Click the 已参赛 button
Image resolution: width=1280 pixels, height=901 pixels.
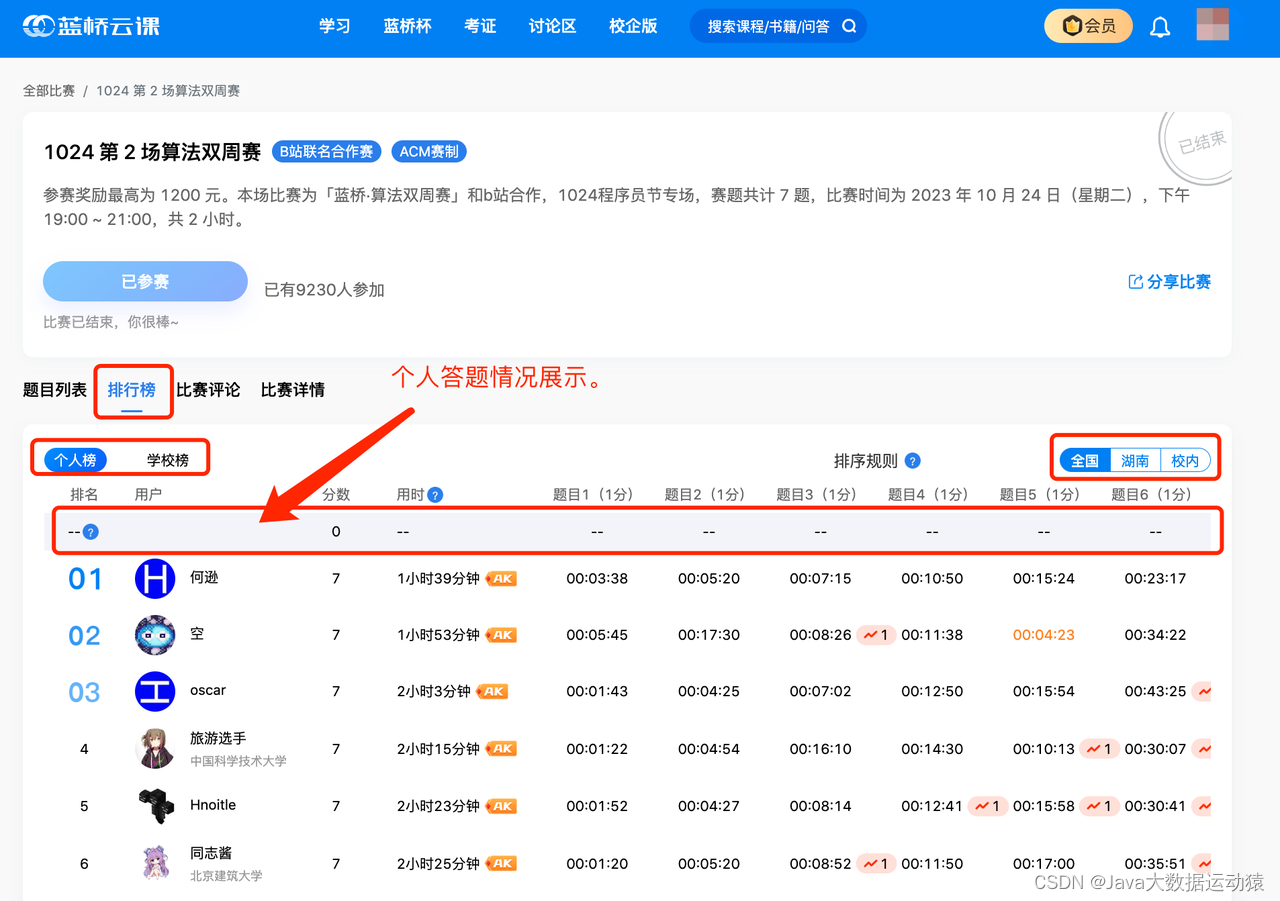click(145, 282)
